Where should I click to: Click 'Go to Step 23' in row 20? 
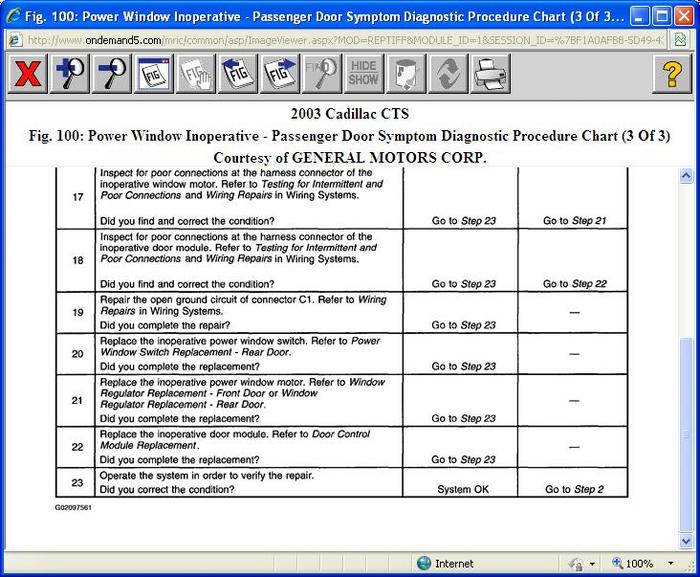(x=463, y=366)
